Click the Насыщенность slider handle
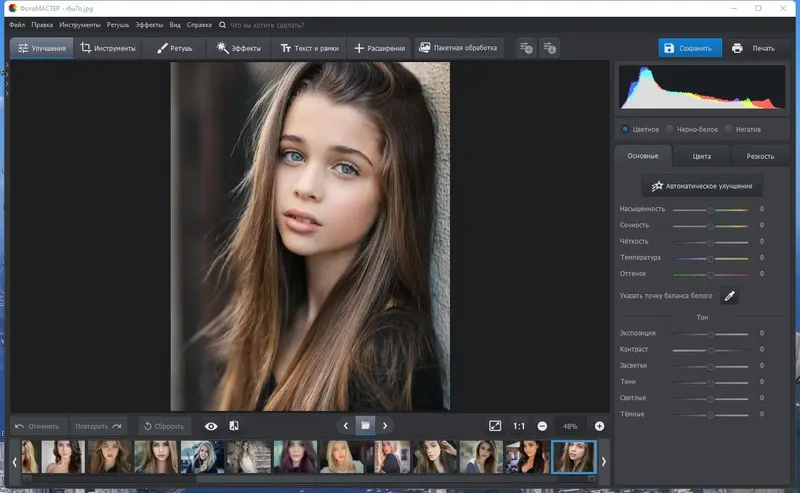Viewport: 800px width, 493px height. (x=710, y=210)
